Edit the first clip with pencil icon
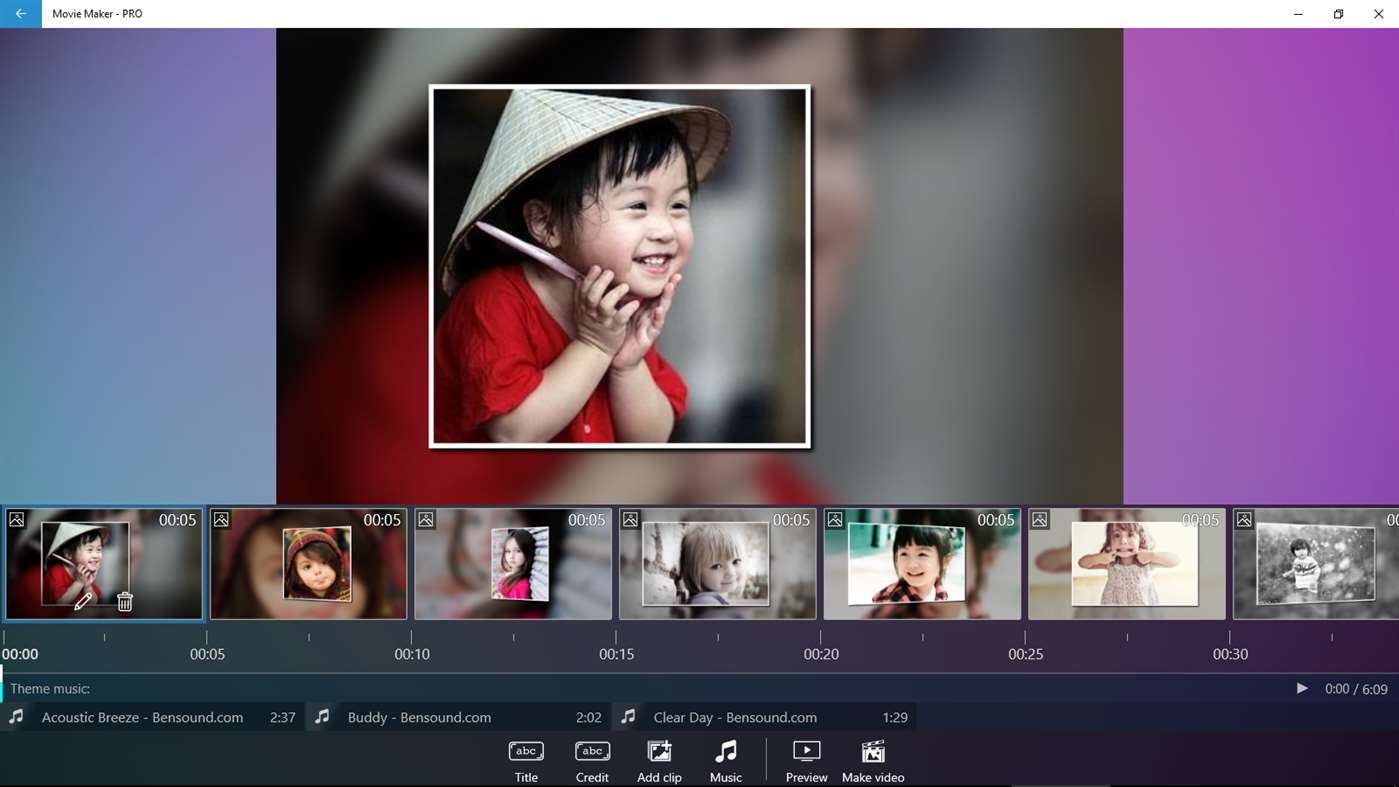The image size is (1399, 787). [x=83, y=601]
